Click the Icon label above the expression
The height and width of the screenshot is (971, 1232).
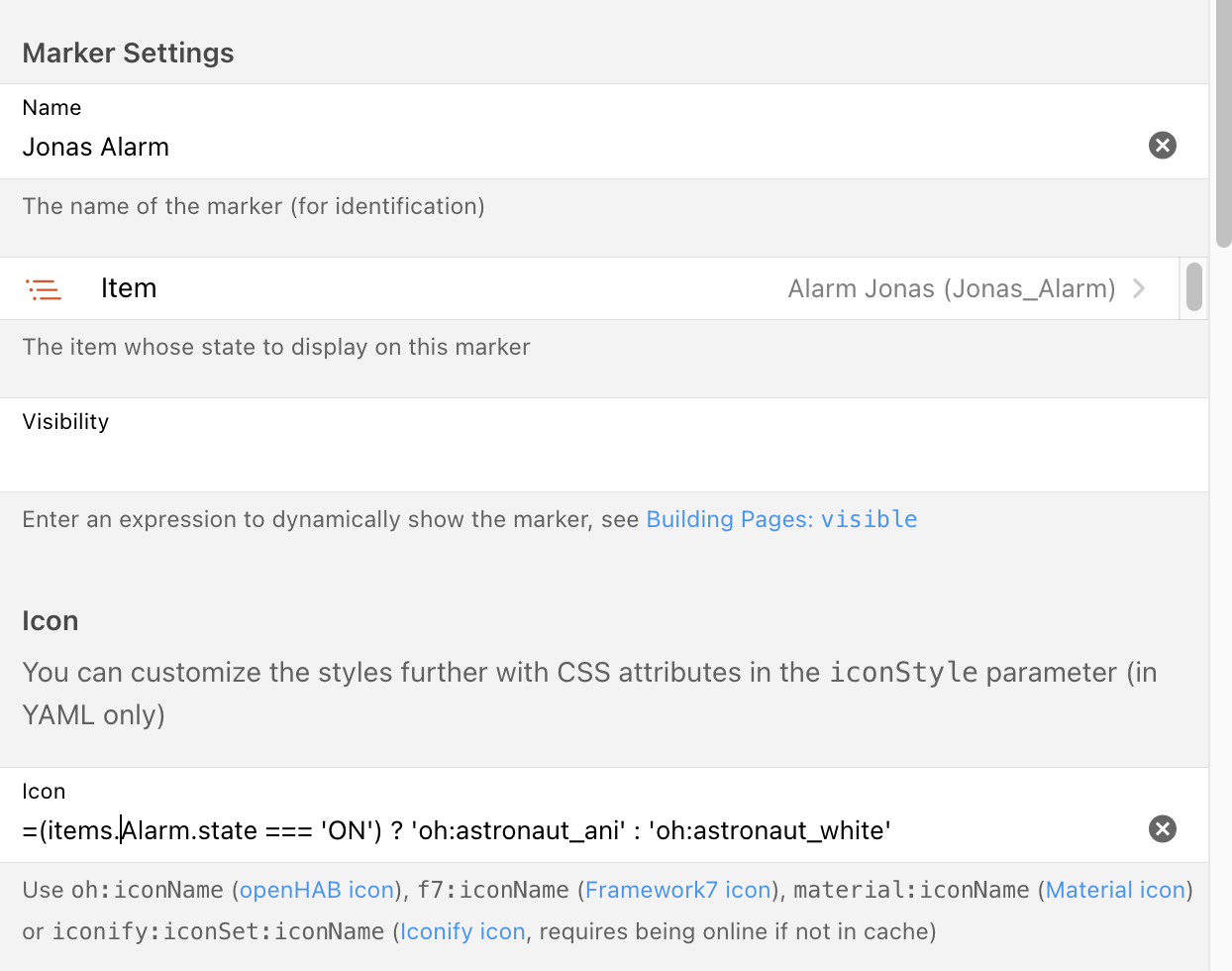44,792
